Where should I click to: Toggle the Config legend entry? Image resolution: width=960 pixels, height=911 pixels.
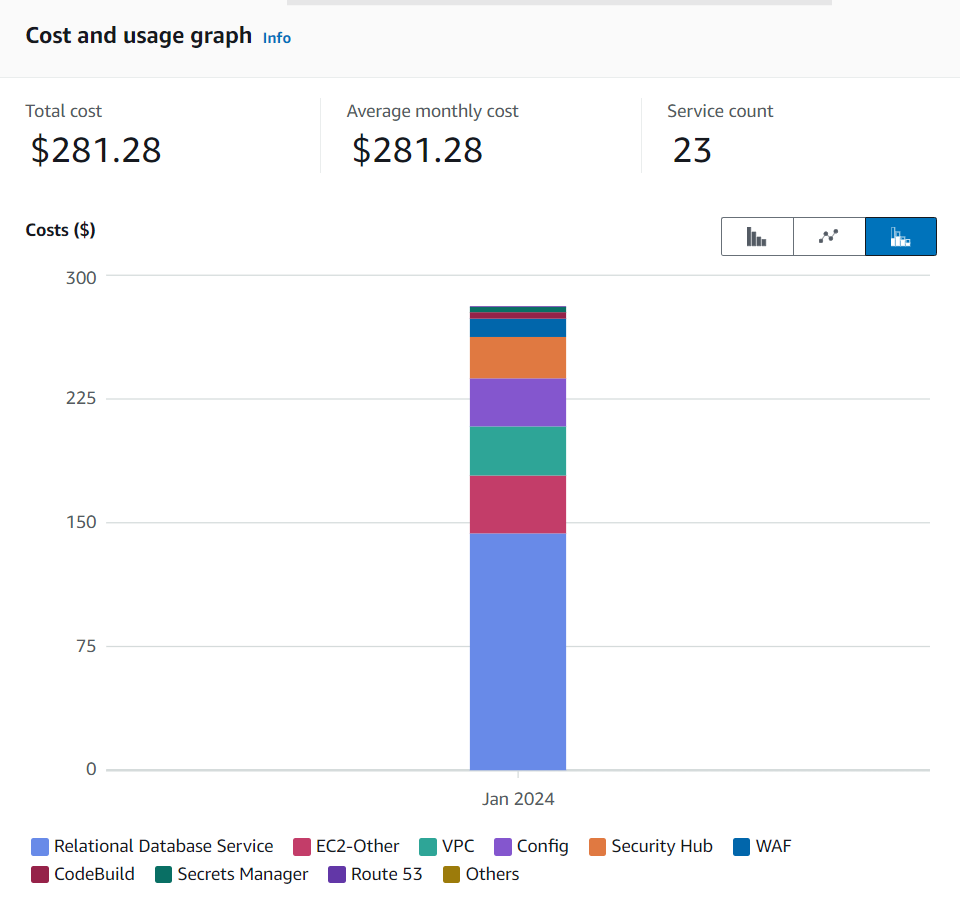tap(531, 846)
